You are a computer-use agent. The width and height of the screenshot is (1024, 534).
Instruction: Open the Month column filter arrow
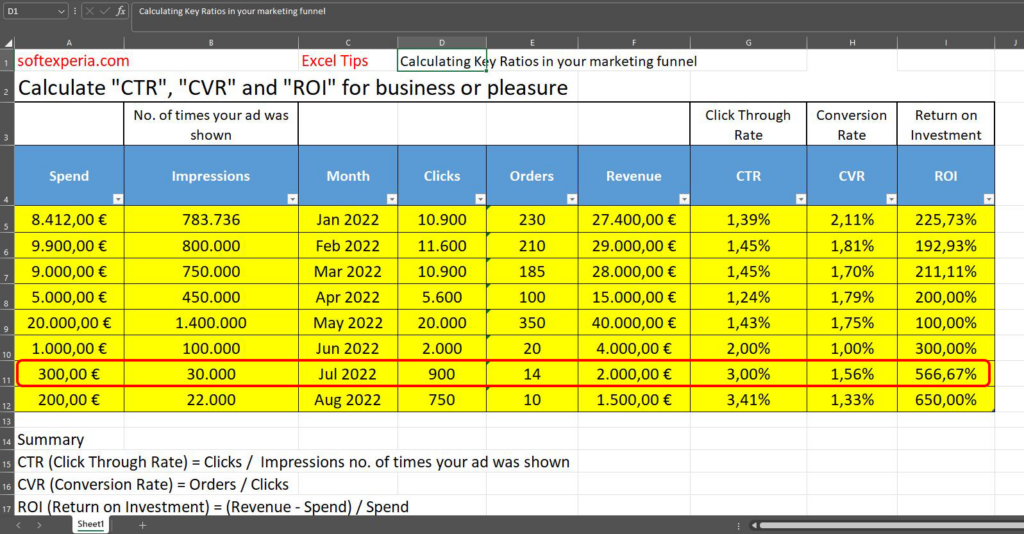[390, 199]
